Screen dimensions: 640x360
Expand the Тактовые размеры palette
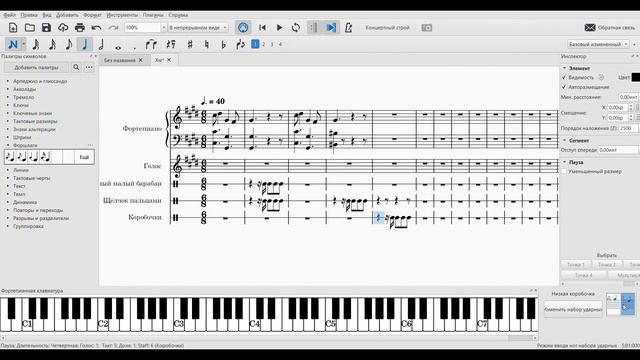pos(35,121)
